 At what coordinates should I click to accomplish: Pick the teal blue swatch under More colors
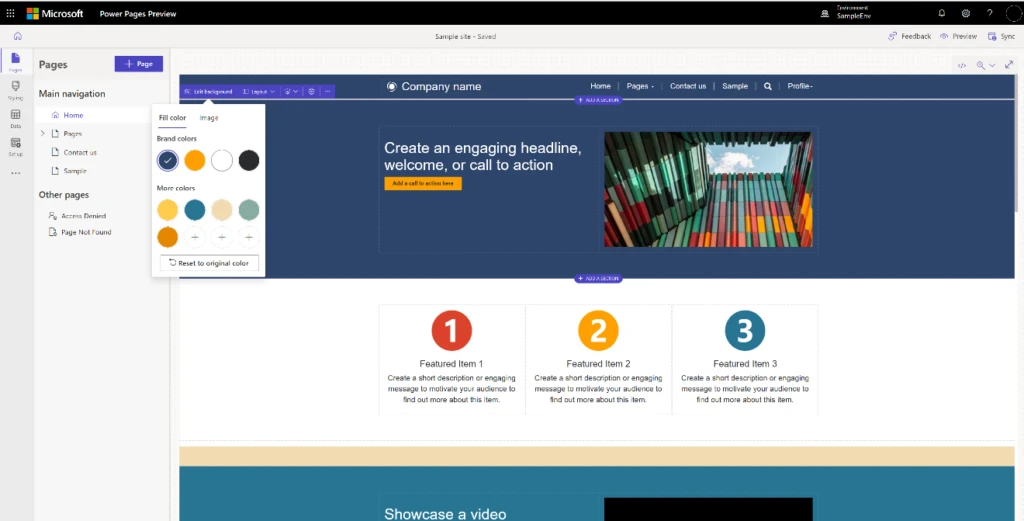[195, 210]
